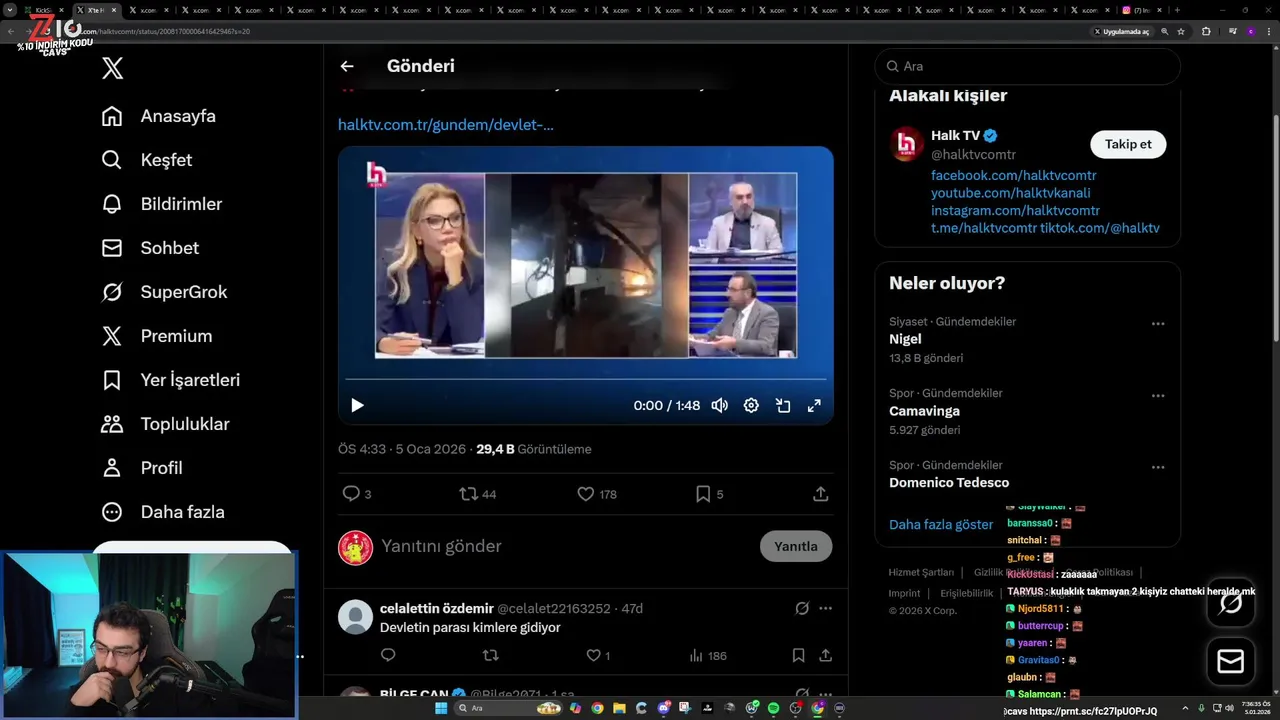Open SuperGrok from the sidebar
1280x720 pixels.
point(165,292)
